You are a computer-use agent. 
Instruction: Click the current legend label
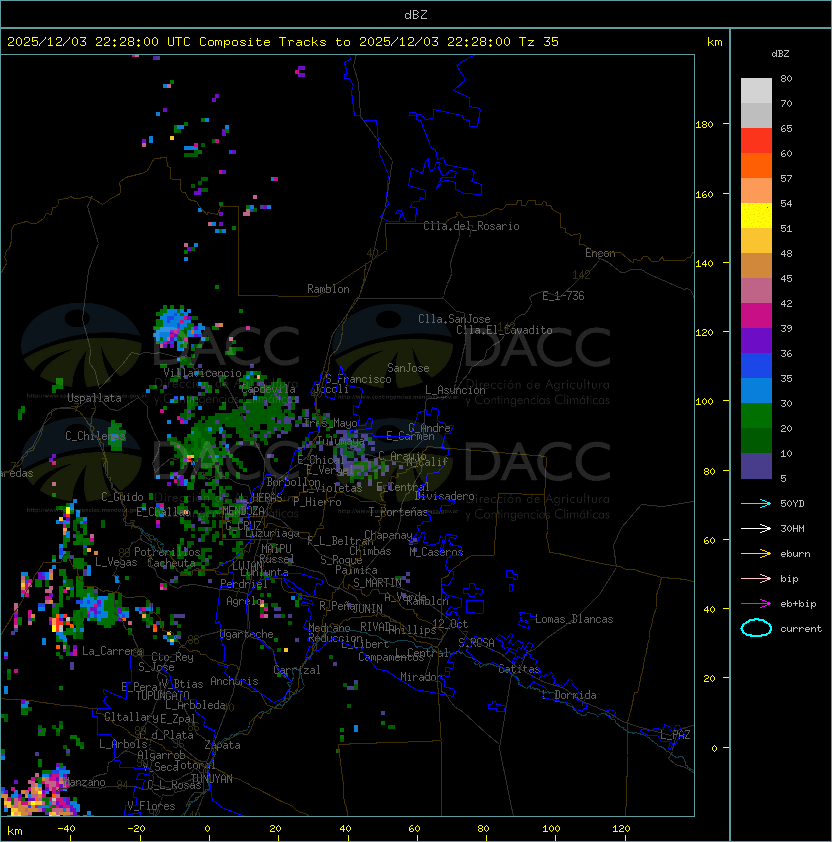pos(801,629)
